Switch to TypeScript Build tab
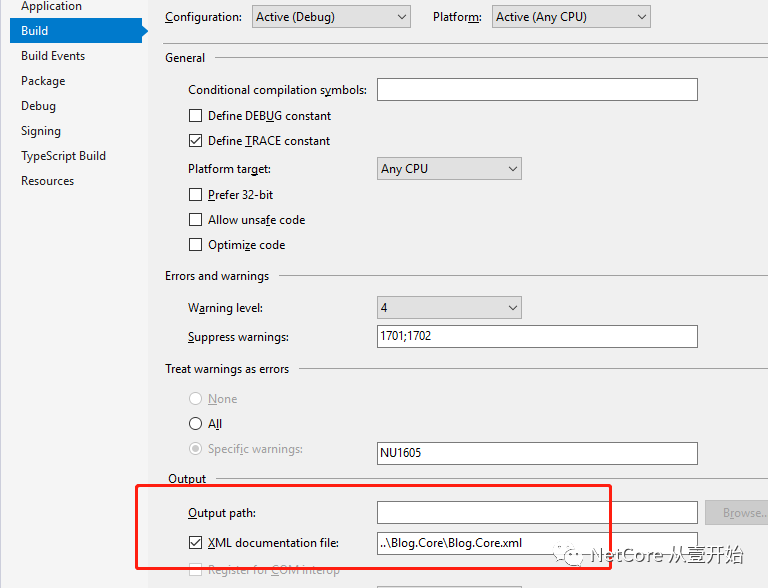This screenshot has width=768, height=588. 63,156
